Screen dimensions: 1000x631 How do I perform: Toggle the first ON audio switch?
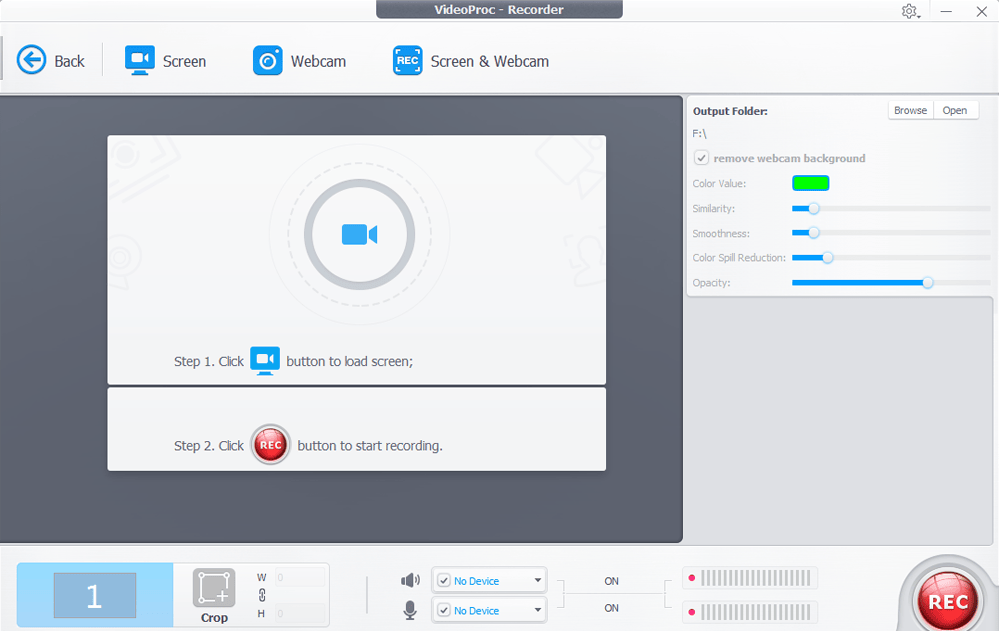611,580
